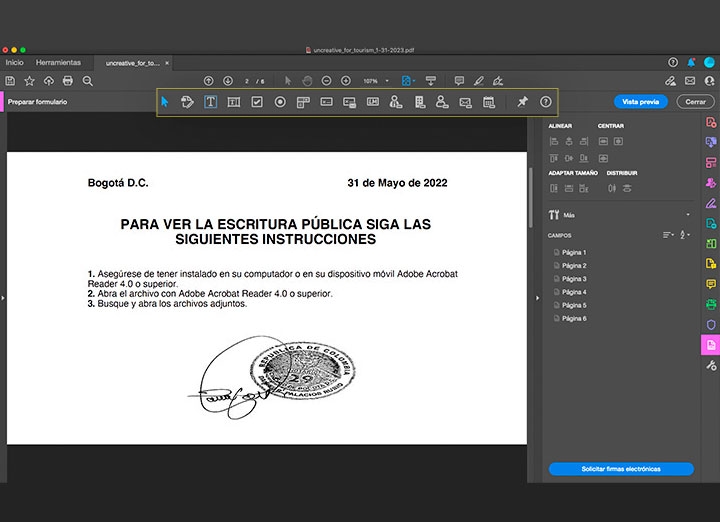The width and height of the screenshot is (720, 522).
Task: Click the print icon in toolbar
Action: [68, 80]
